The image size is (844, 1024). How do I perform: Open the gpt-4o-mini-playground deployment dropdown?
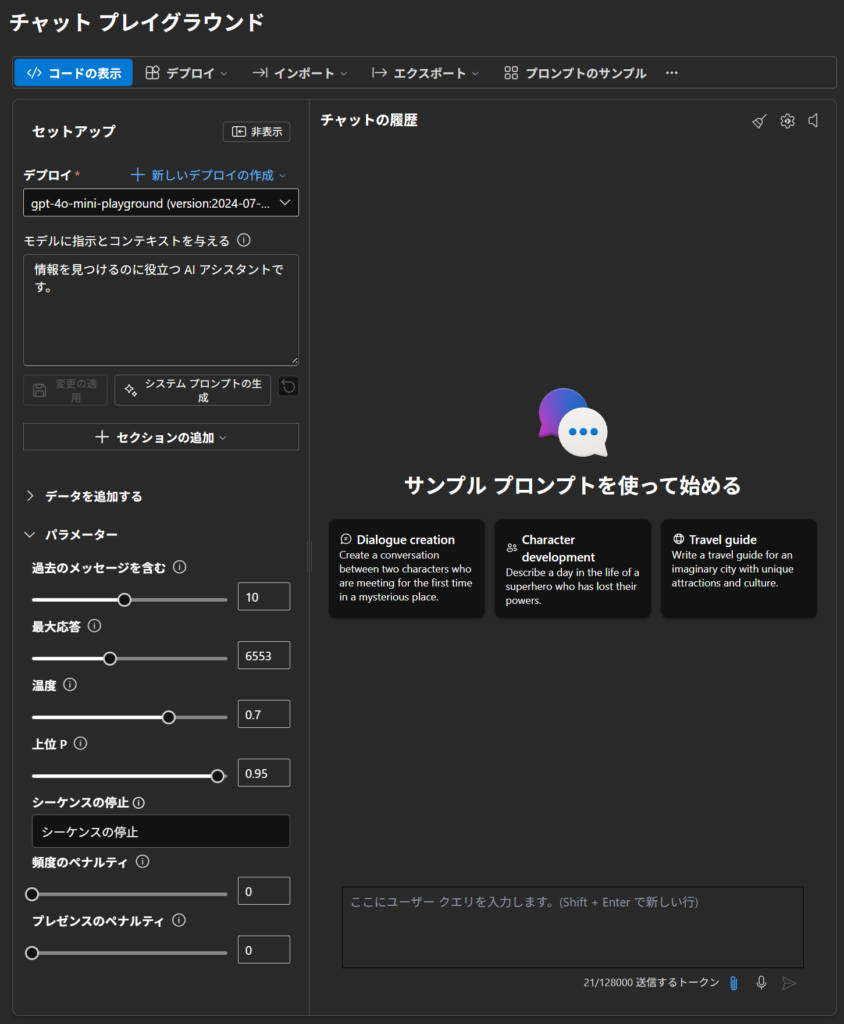(x=161, y=203)
